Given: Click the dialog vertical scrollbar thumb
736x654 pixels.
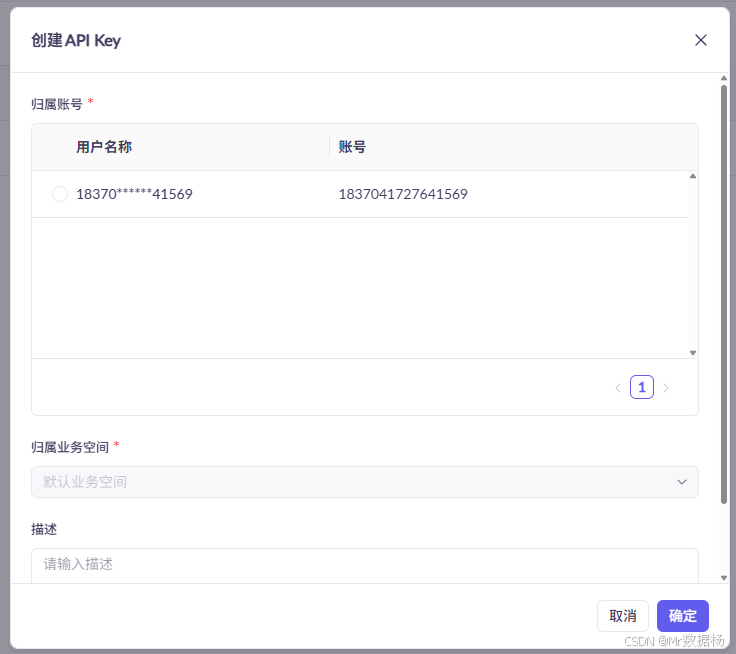Looking at the screenshot, I should [x=724, y=294].
